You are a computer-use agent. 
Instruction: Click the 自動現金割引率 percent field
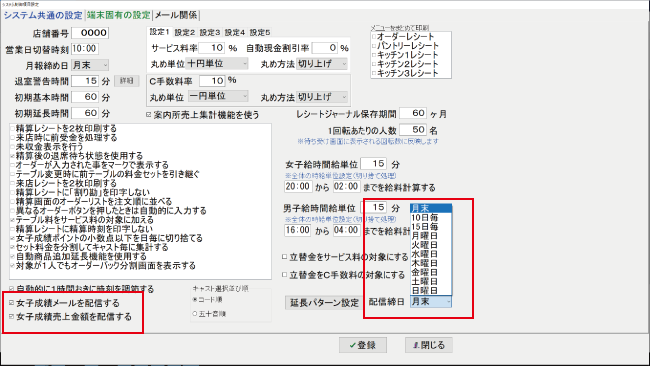[325, 48]
